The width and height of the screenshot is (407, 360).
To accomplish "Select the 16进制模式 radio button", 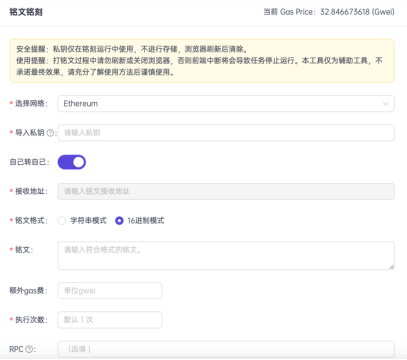I will (x=119, y=221).
